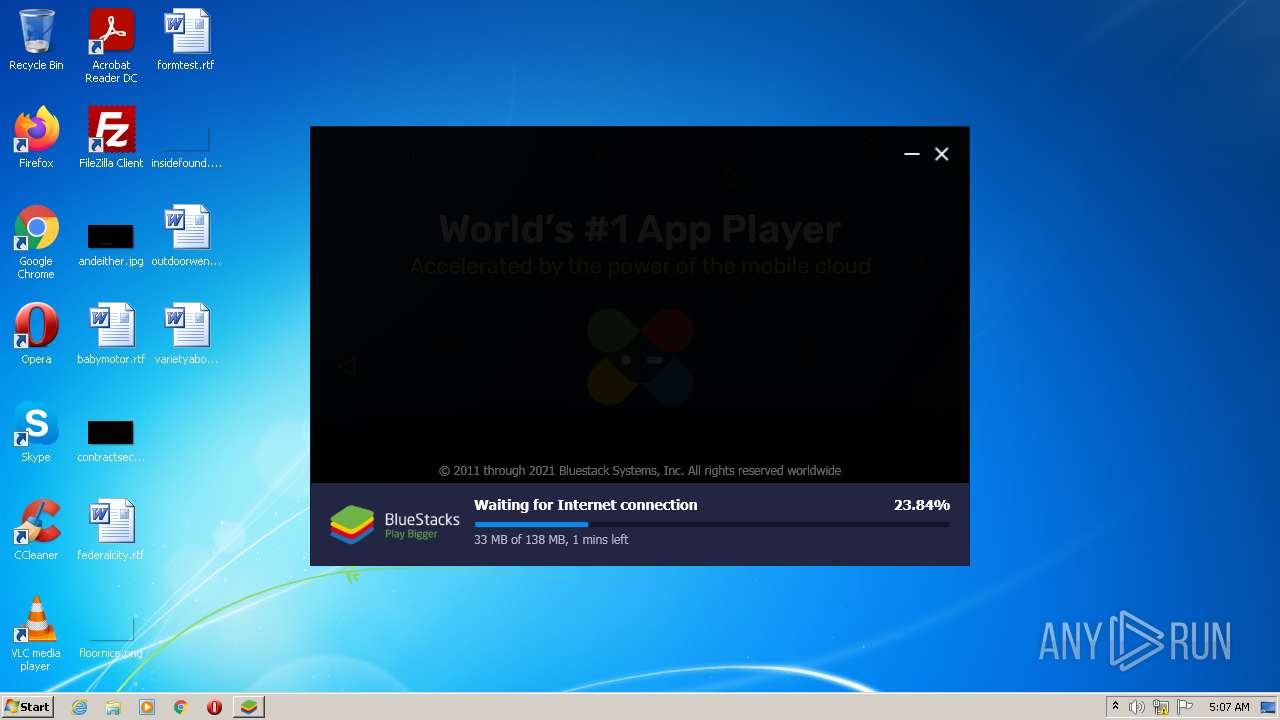Open varietyabo document icon
The height and width of the screenshot is (720, 1280).
click(186, 334)
